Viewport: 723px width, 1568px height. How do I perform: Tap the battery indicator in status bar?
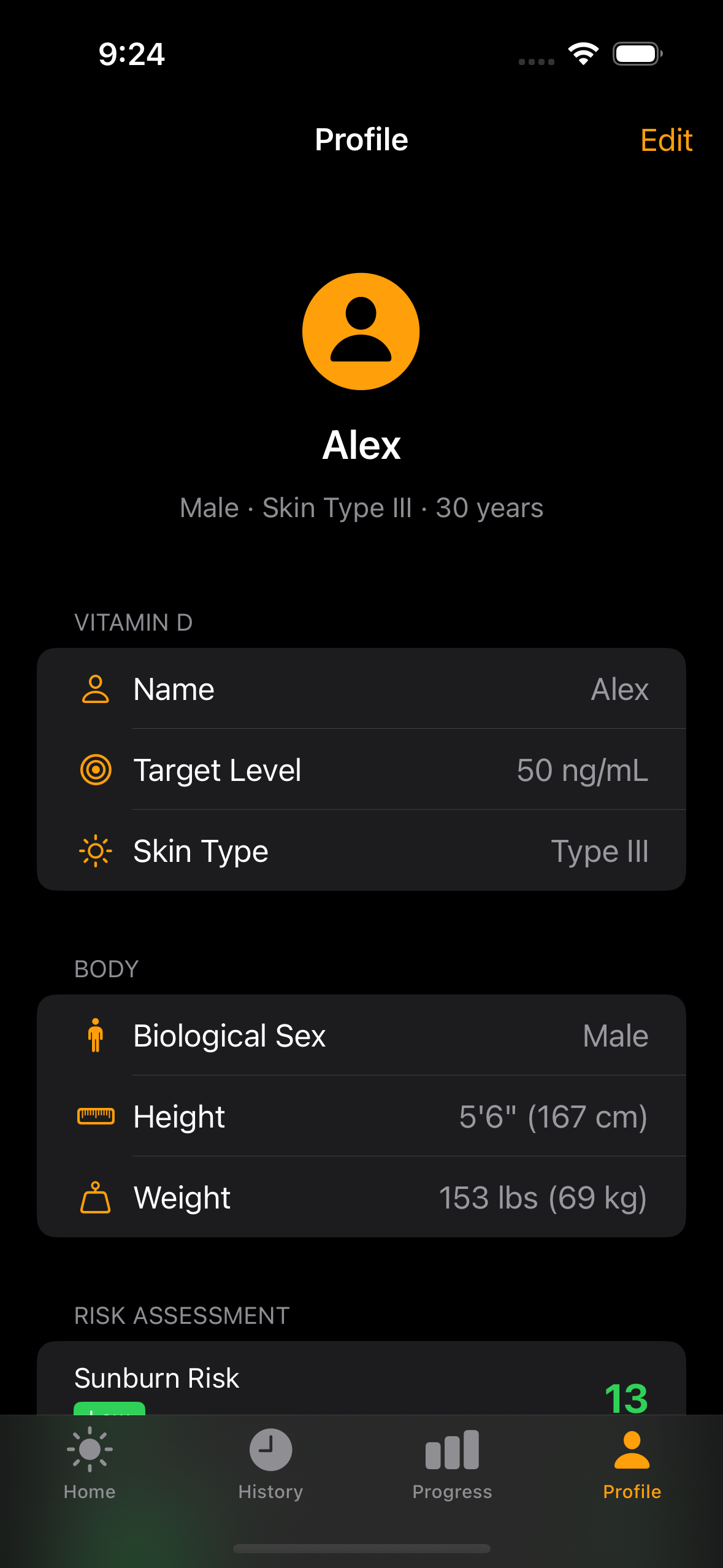[638, 54]
